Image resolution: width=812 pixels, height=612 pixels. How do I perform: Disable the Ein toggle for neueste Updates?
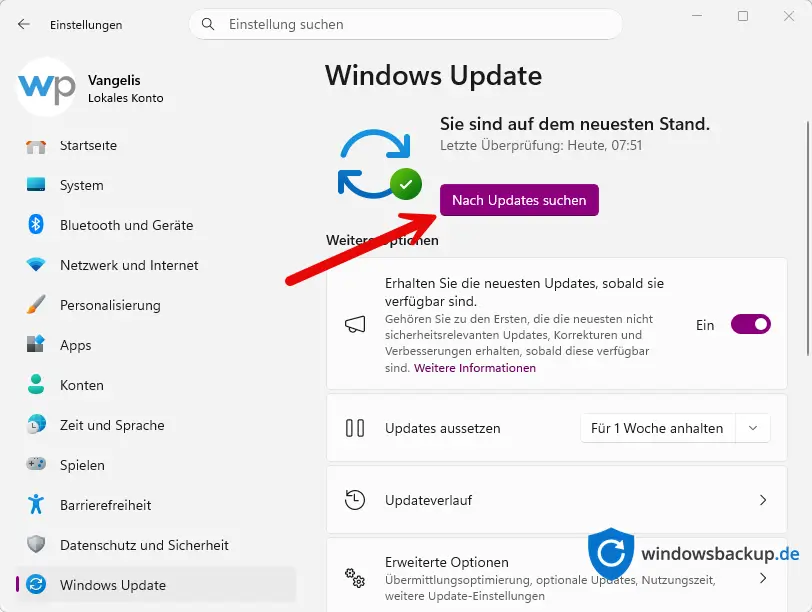pyautogui.click(x=749, y=324)
